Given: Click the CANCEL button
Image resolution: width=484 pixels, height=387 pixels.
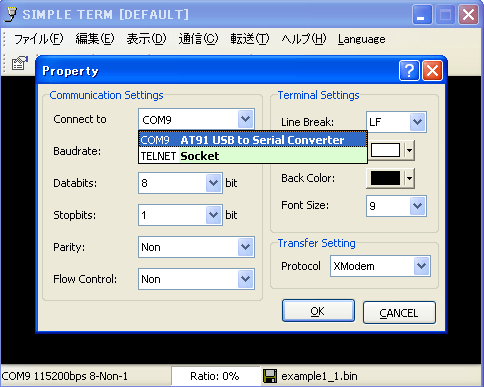Looking at the screenshot, I should coord(399,313).
